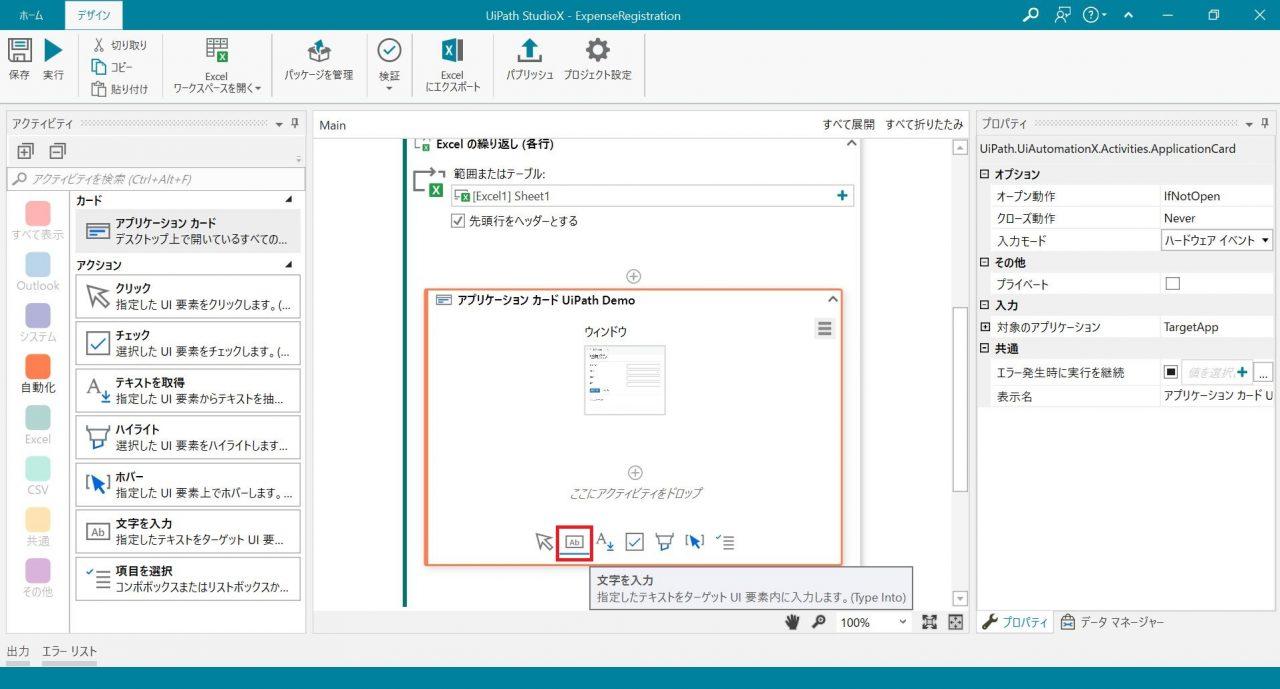Open the application card hamburger menu
The image size is (1280, 689).
coord(824,328)
